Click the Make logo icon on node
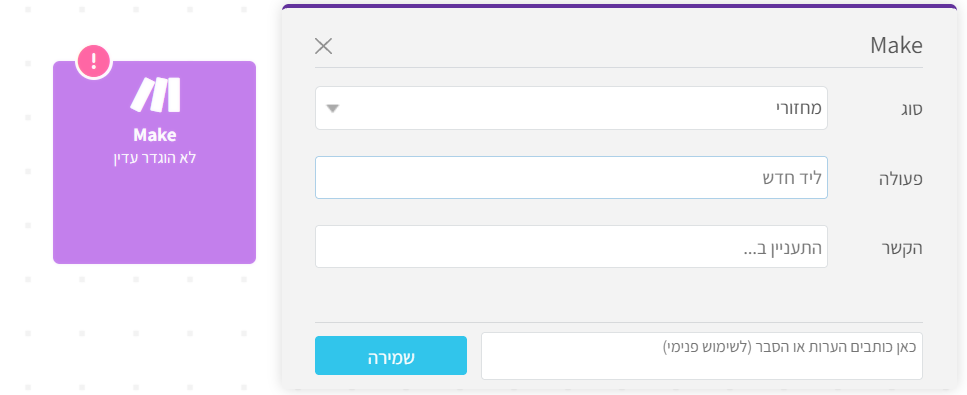This screenshot has height=395, width=967. click(155, 94)
